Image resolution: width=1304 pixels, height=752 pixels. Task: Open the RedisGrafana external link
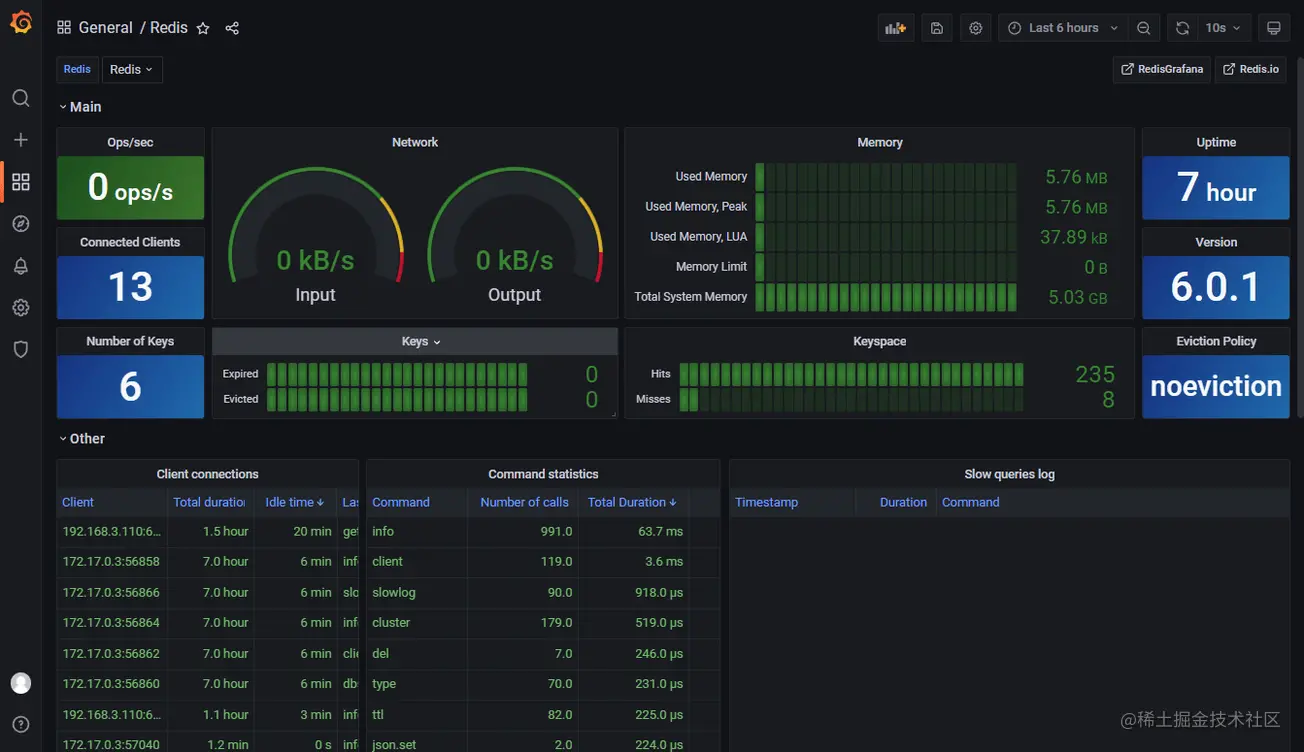click(x=1162, y=69)
